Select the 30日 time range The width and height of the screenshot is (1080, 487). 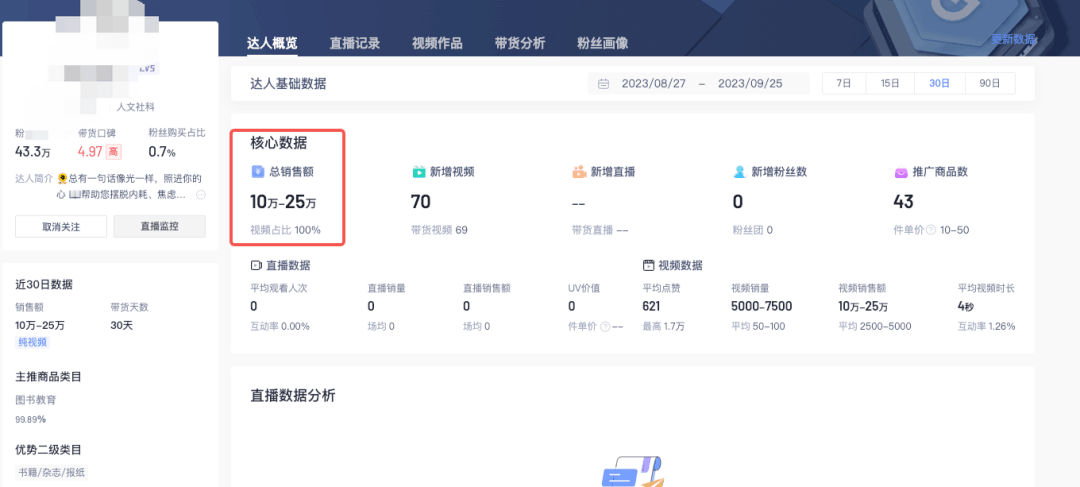pyautogui.click(x=939, y=83)
